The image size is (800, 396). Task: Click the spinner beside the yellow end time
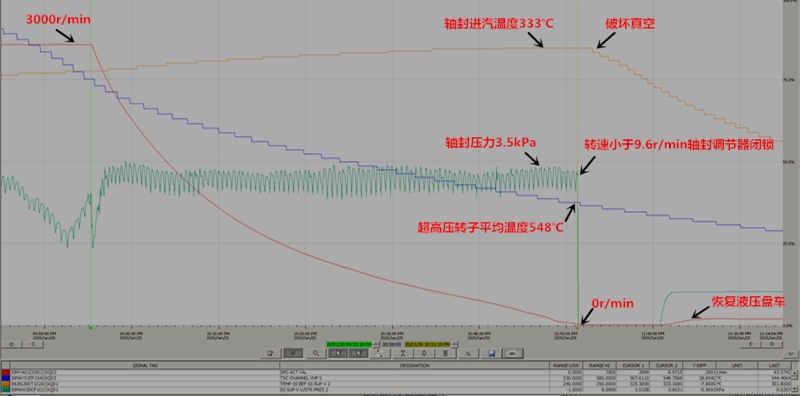454,344
